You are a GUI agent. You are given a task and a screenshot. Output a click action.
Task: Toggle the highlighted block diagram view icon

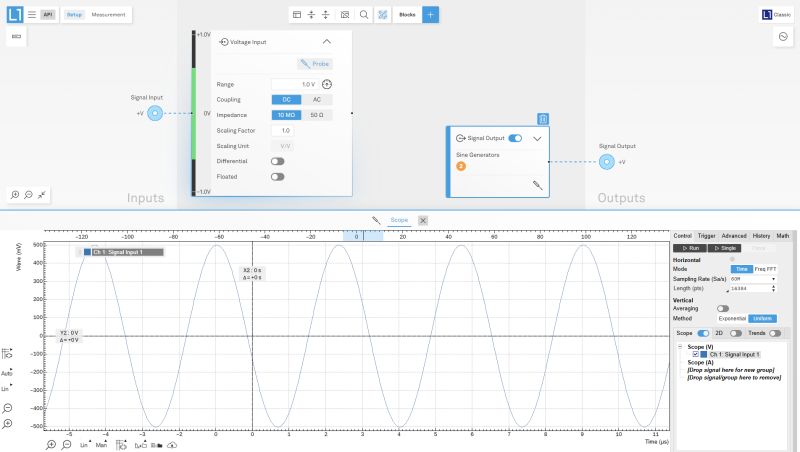pos(383,15)
